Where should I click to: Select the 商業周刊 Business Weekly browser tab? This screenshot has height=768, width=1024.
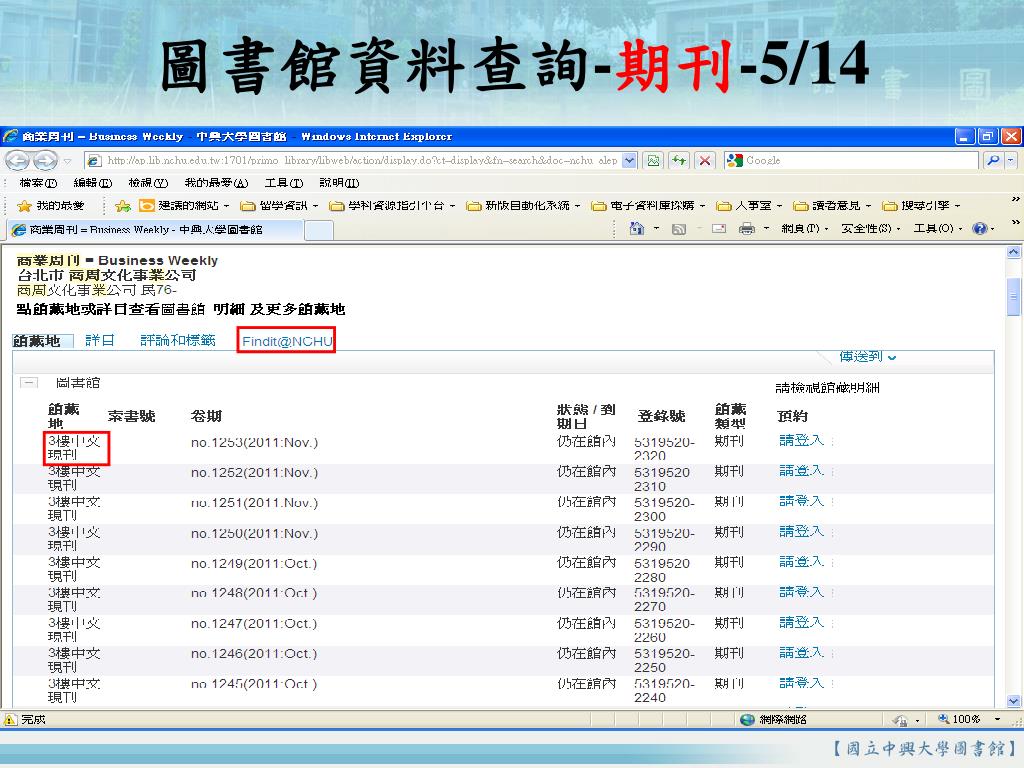[155, 230]
